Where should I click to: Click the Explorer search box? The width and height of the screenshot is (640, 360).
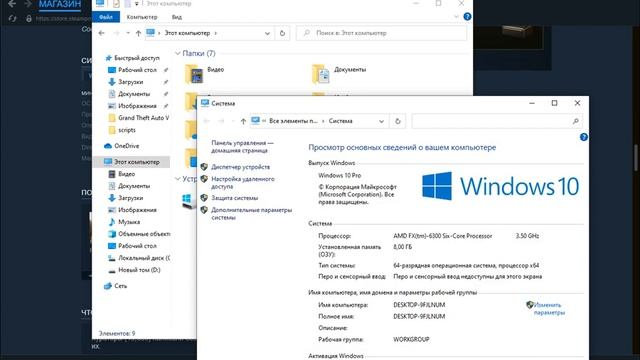(382, 33)
